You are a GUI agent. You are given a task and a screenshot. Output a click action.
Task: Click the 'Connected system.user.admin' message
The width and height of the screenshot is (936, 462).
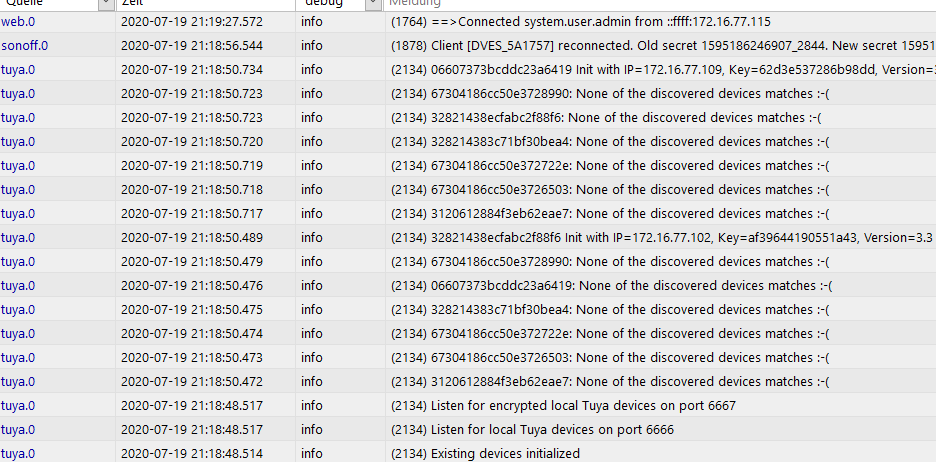pyautogui.click(x=581, y=22)
